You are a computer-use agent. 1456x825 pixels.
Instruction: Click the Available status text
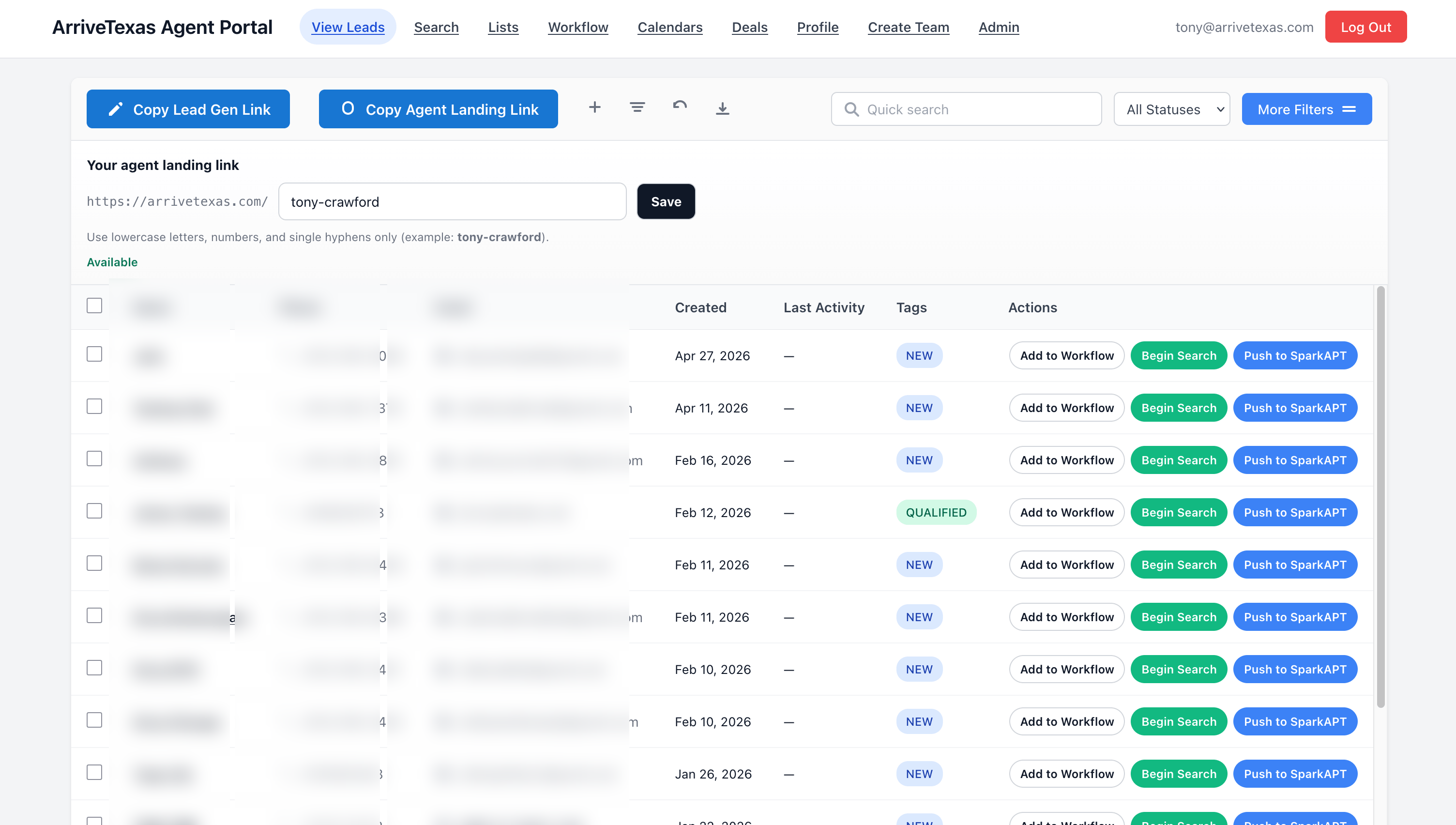[x=112, y=262]
